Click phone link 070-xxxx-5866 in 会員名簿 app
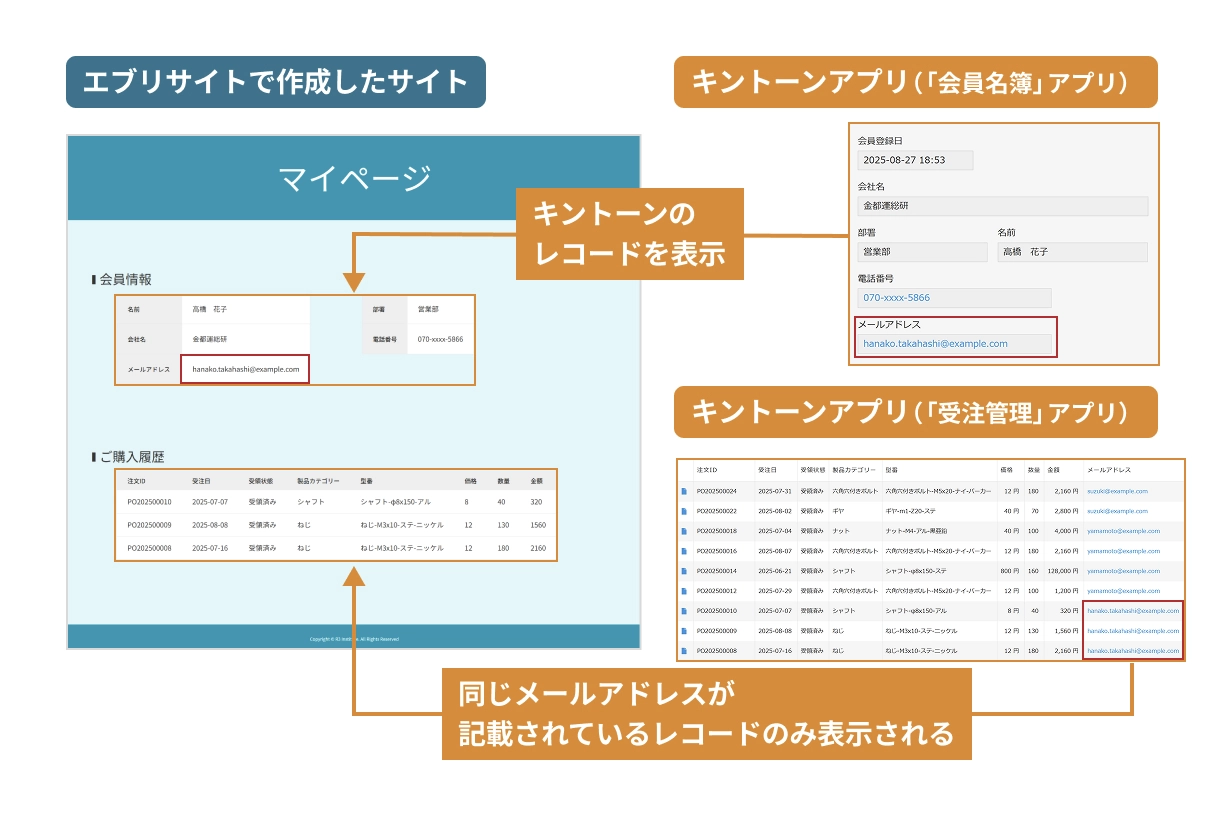The image size is (1228, 816). pos(896,298)
